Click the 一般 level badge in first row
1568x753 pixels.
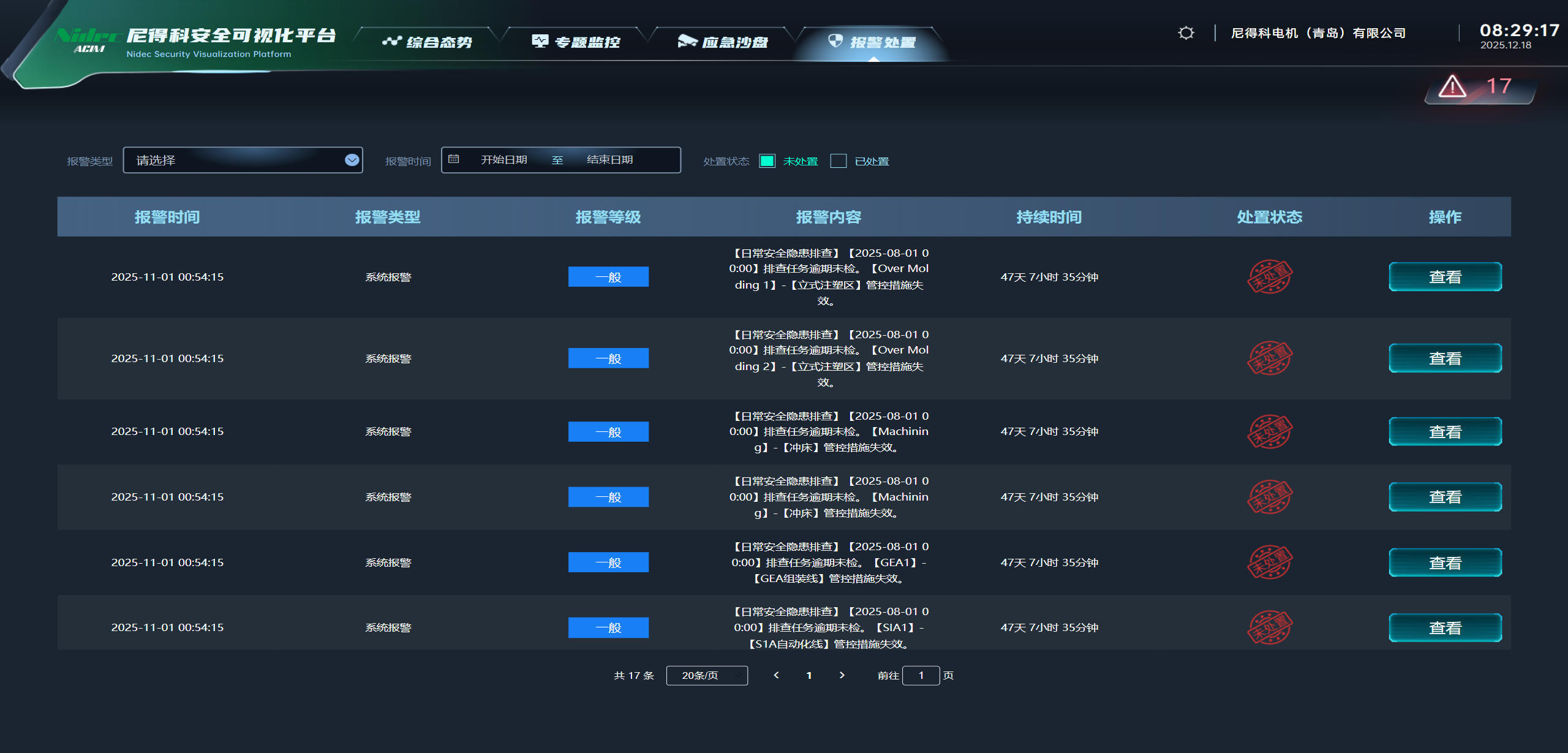tap(608, 277)
